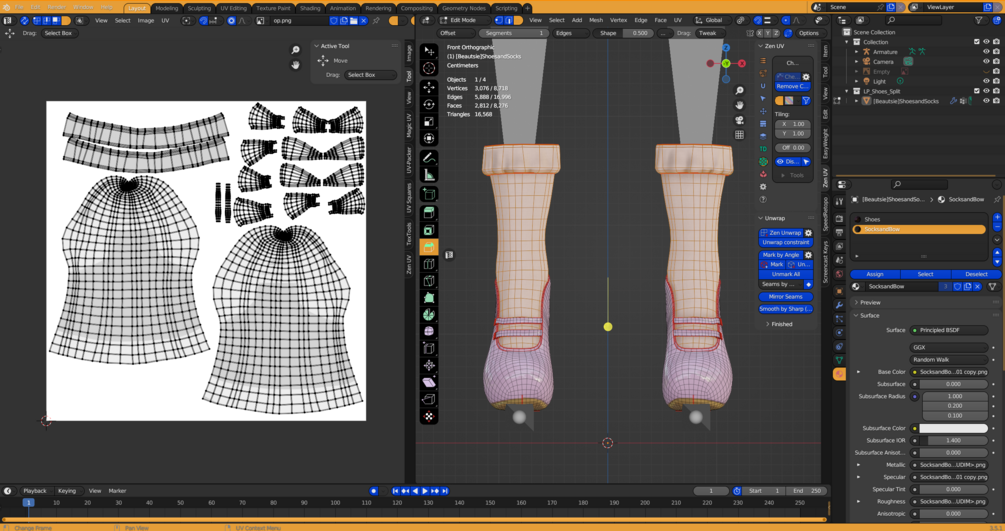Click the Zen UV help question mark icon

[x=763, y=199]
